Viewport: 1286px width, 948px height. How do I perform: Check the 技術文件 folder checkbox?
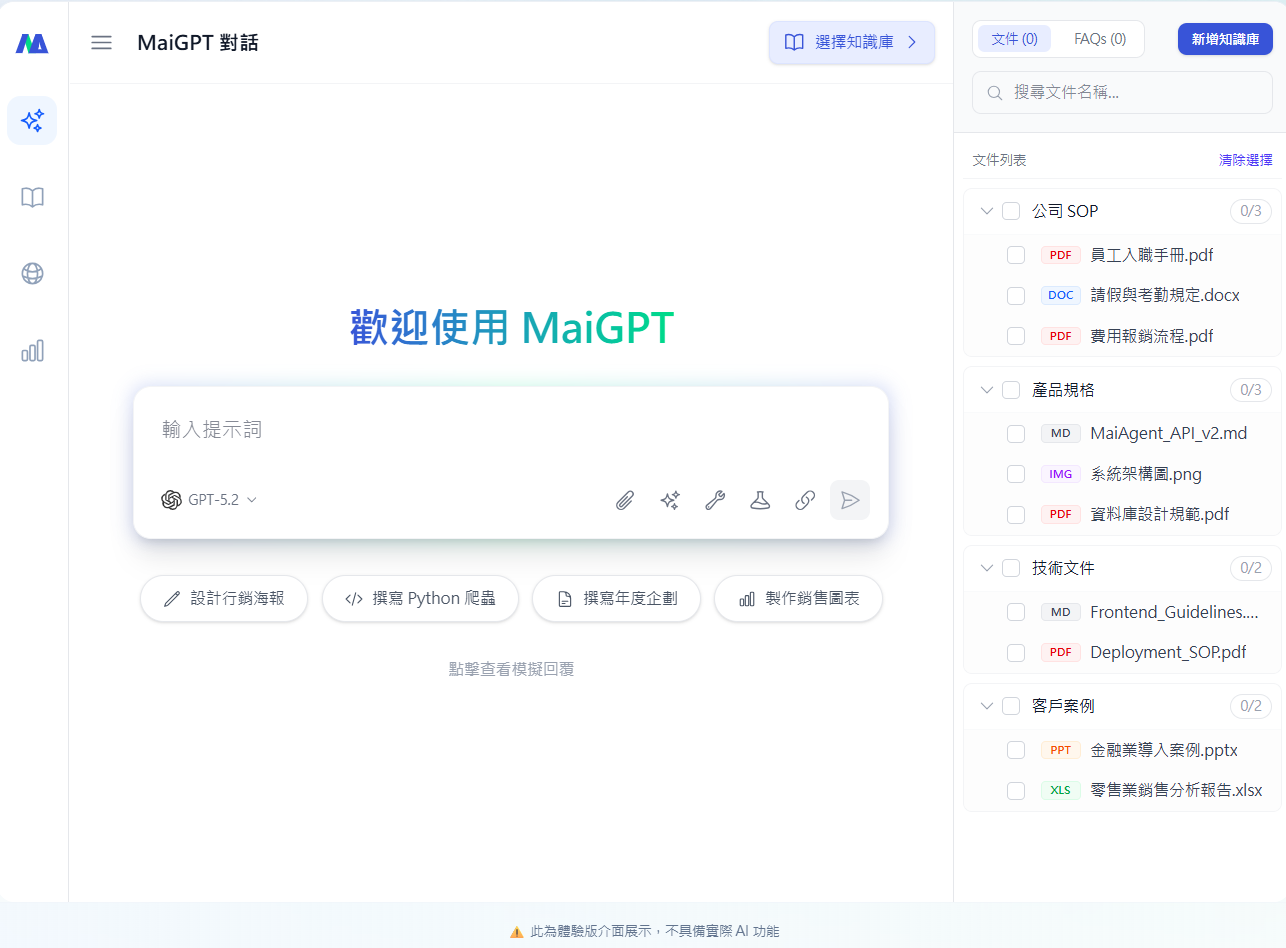(1011, 568)
